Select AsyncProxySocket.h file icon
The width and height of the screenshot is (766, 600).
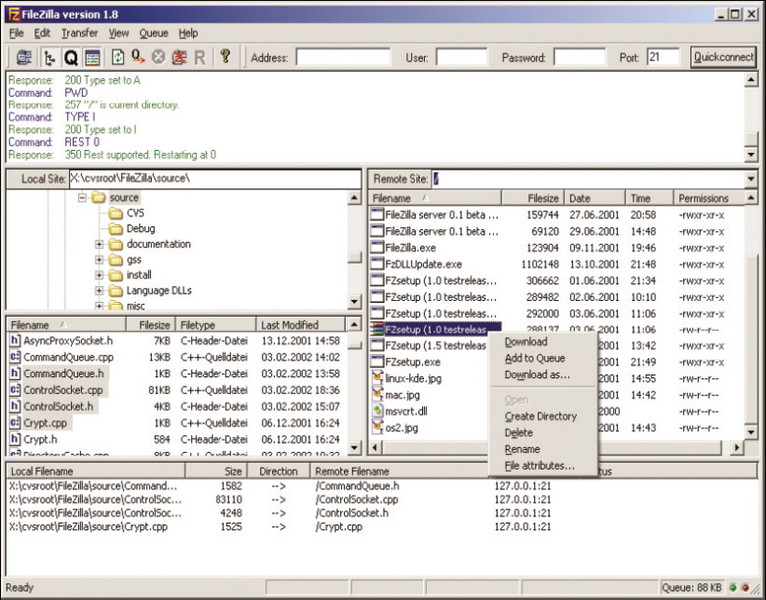(15, 341)
